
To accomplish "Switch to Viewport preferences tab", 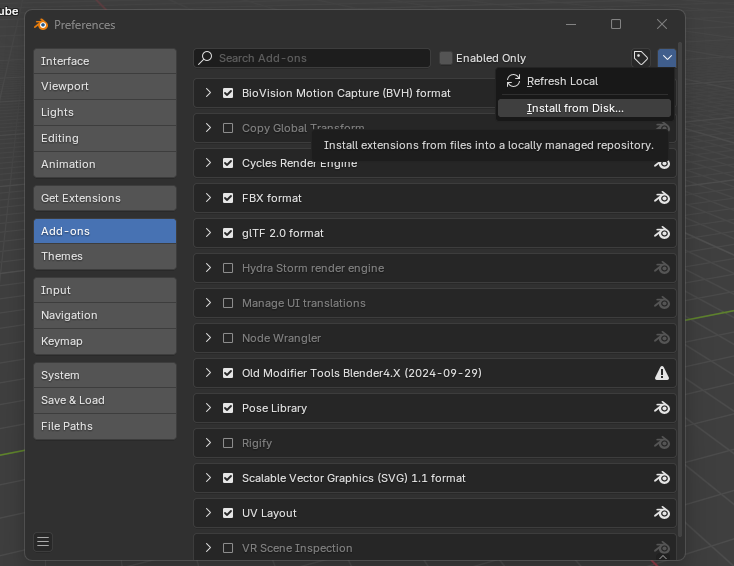I will [105, 86].
